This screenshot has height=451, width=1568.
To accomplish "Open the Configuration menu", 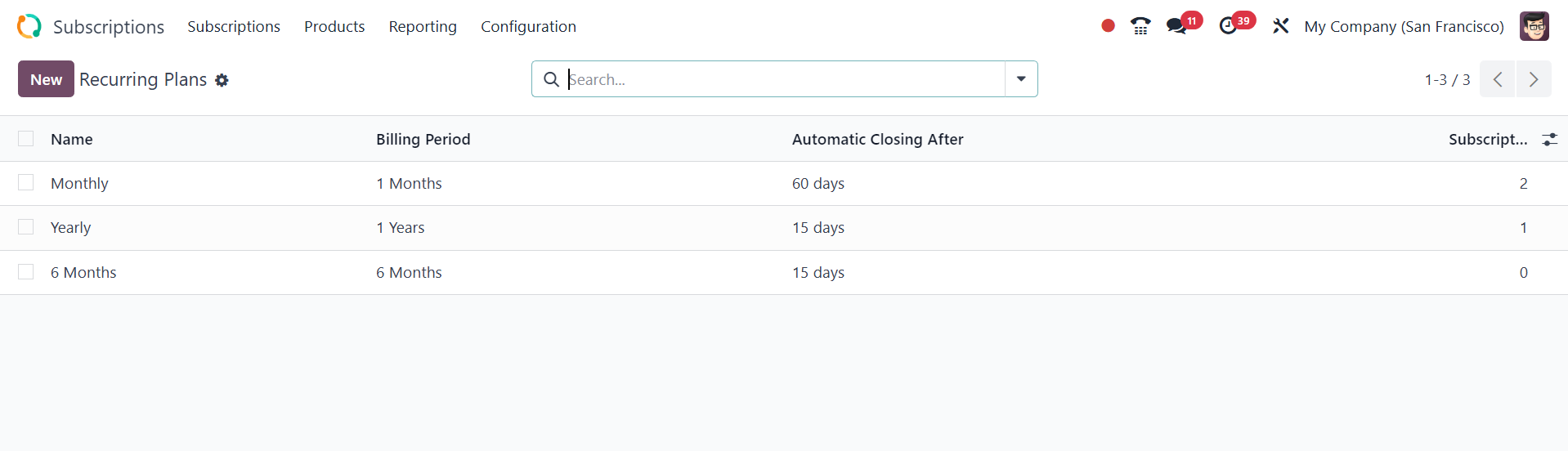I will tap(528, 26).
